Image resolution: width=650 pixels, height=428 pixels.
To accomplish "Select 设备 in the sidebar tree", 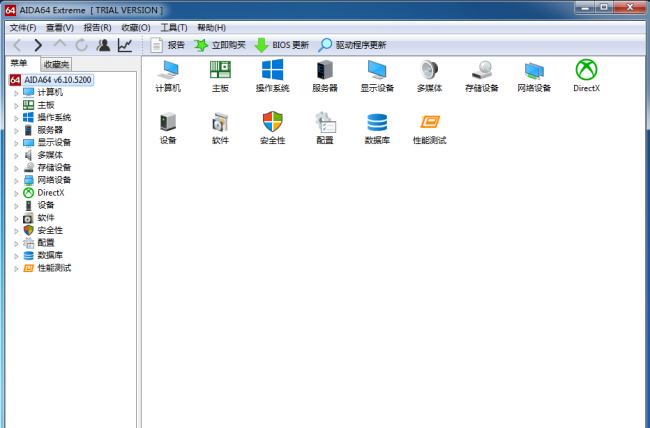I will [46, 205].
